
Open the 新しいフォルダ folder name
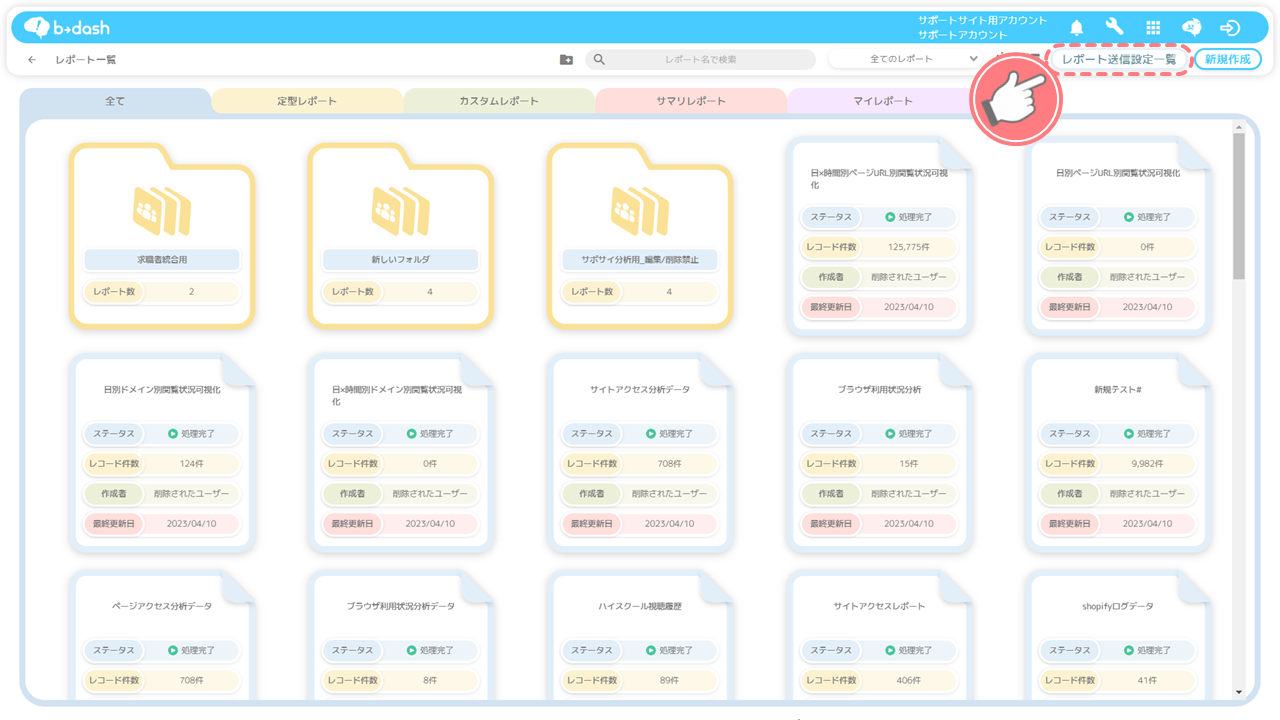(401, 260)
